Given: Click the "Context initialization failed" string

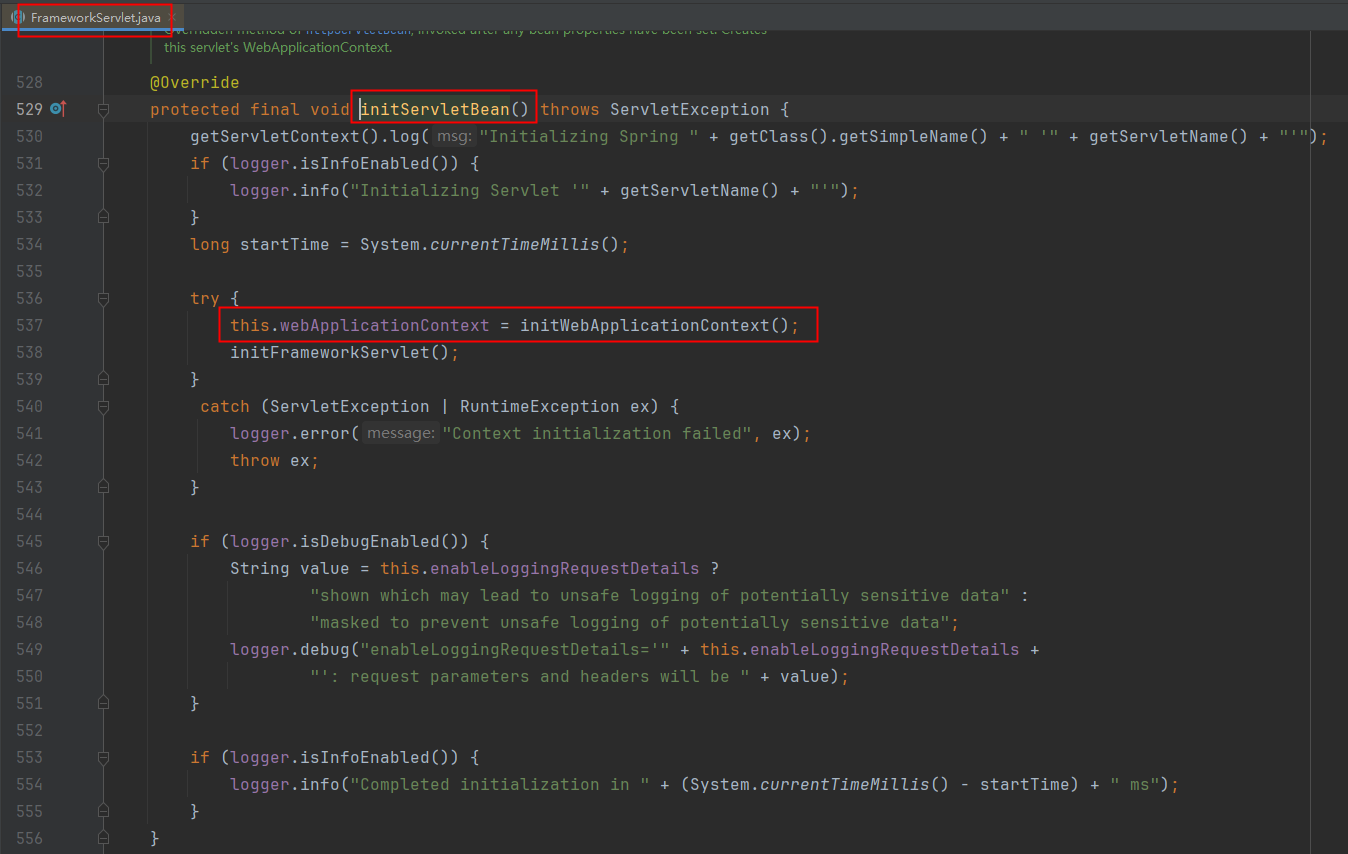Looking at the screenshot, I should [x=599, y=433].
